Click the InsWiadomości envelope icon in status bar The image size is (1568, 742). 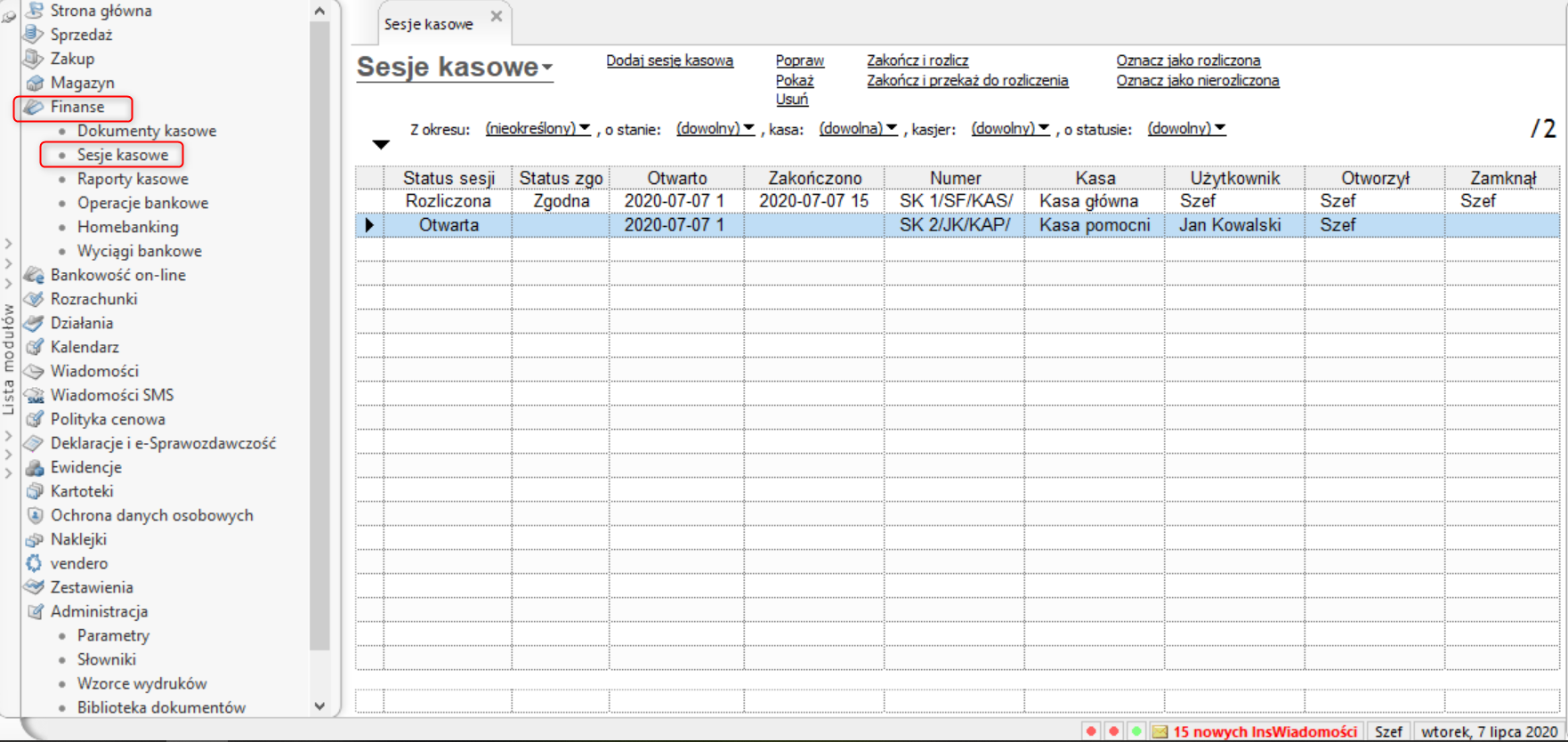click(x=1160, y=731)
